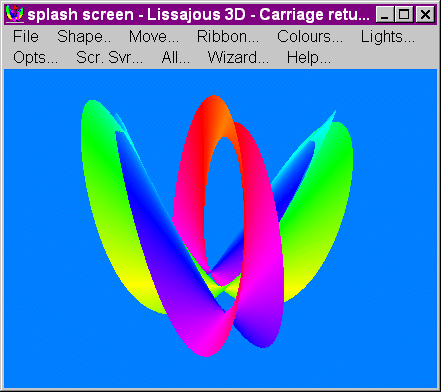Open the All... menu
The image size is (441, 392).
pyautogui.click(x=176, y=57)
